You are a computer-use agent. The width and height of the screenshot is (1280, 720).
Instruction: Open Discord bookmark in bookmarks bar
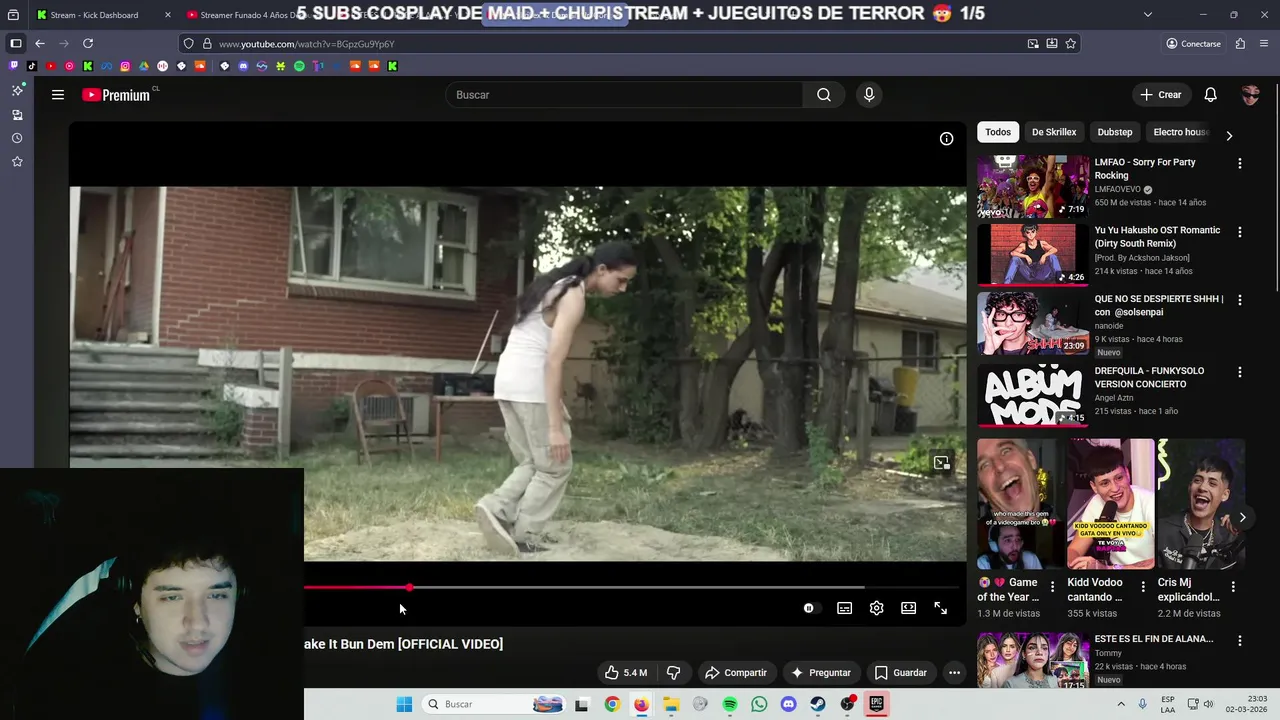(243, 66)
